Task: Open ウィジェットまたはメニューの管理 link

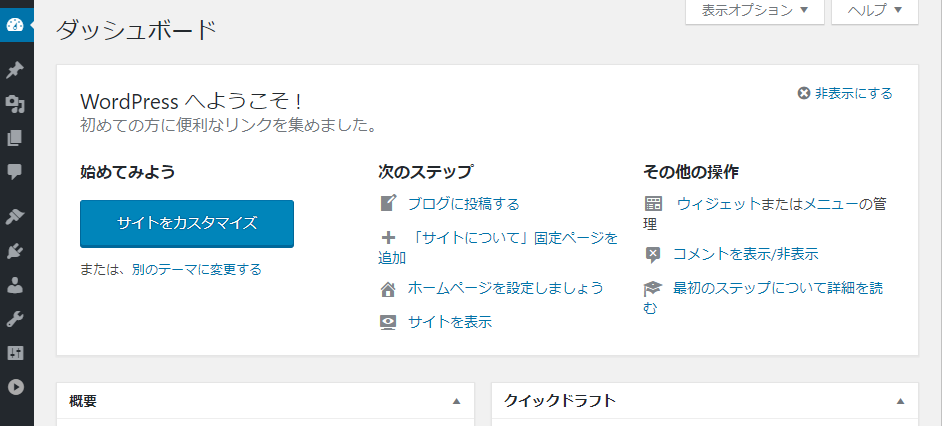Action: click(x=765, y=213)
